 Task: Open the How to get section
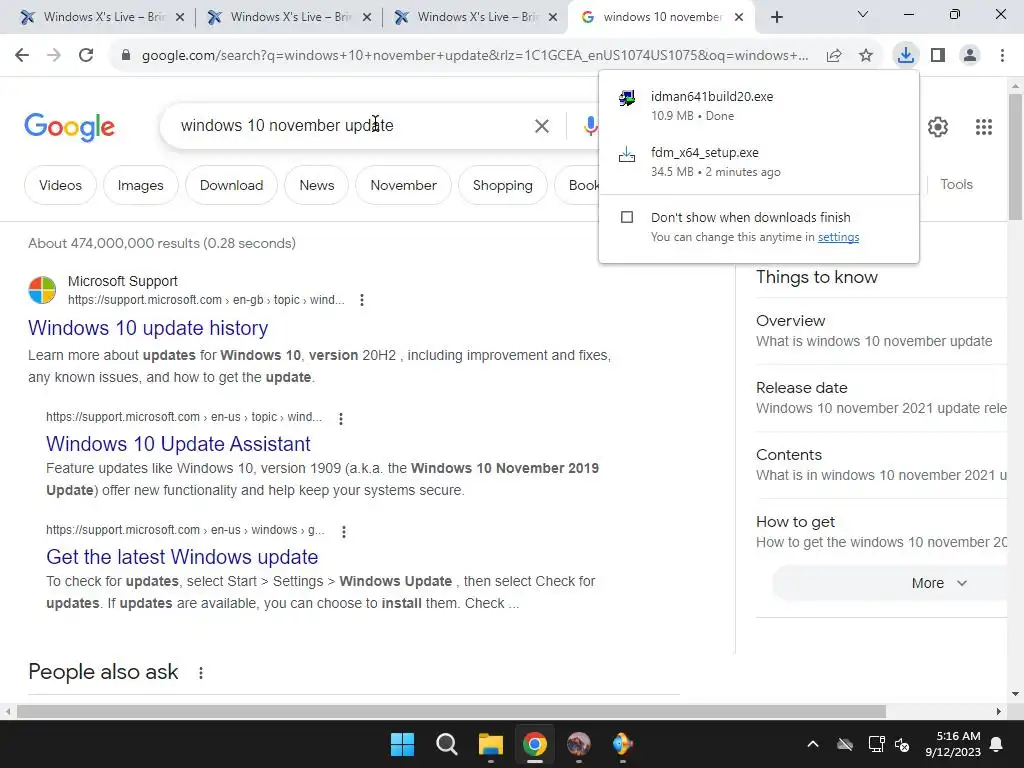coord(881,532)
